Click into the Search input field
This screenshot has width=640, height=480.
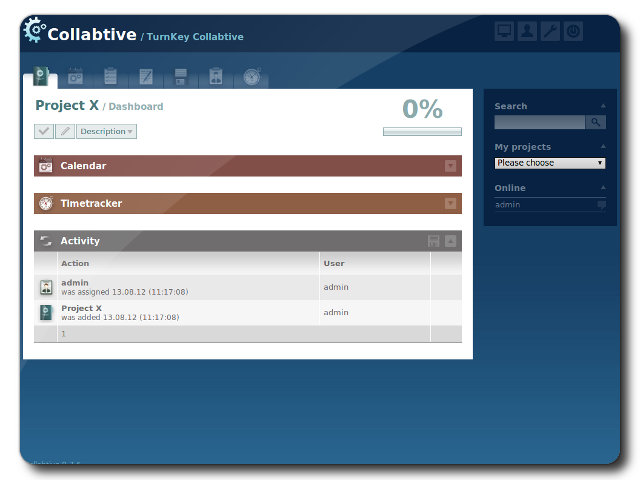point(539,122)
